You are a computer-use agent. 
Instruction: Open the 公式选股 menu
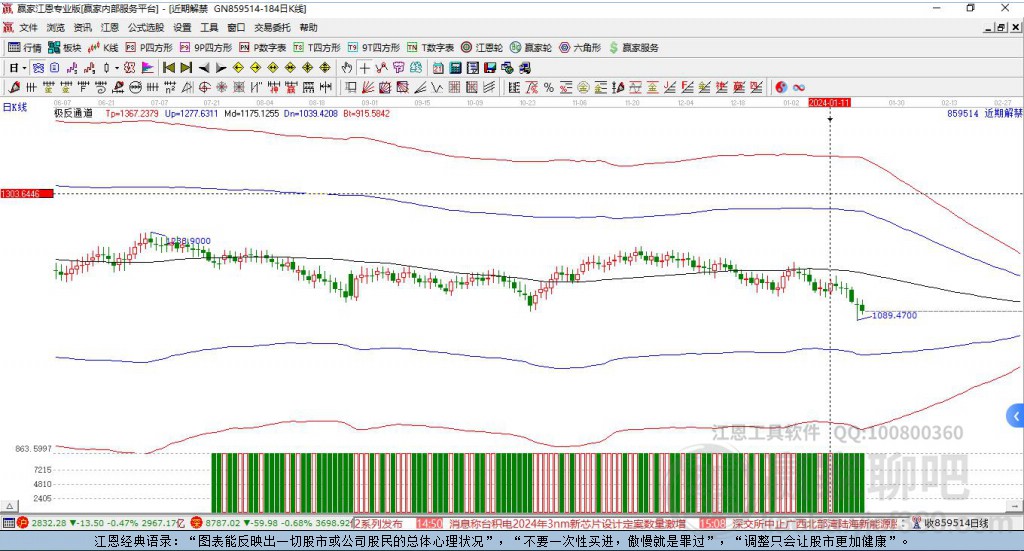point(145,28)
